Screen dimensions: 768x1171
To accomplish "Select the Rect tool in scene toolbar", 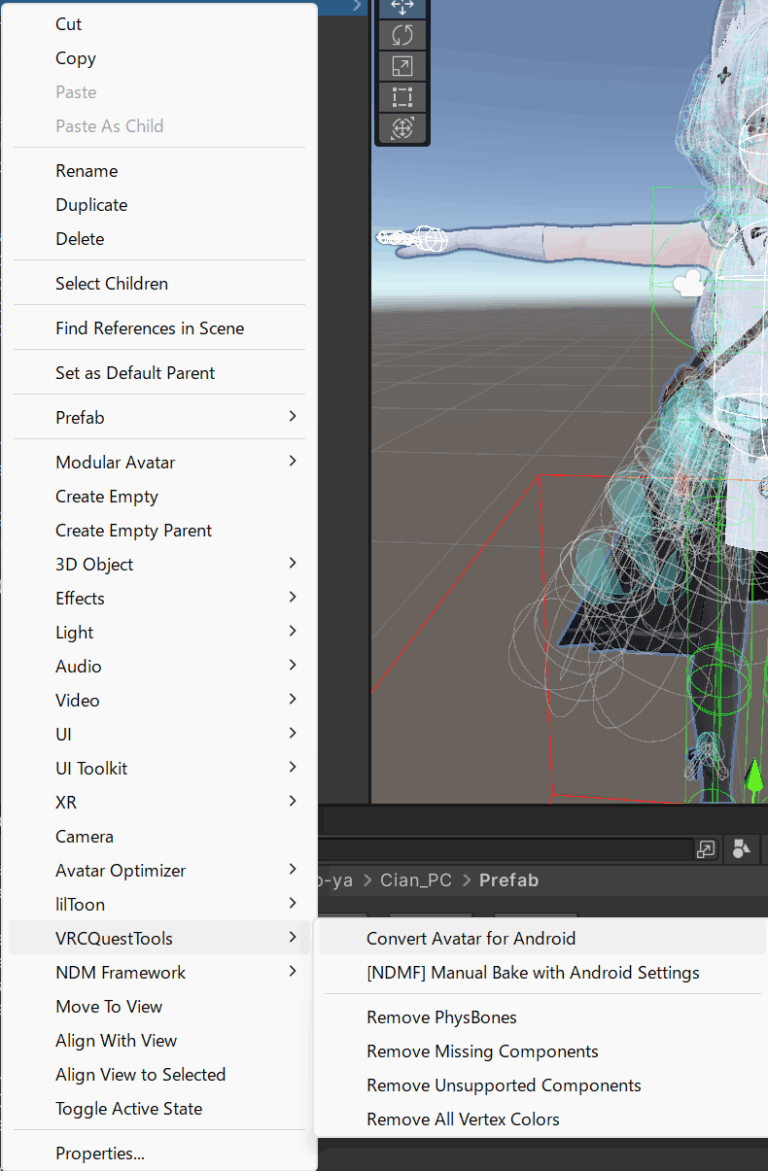I will click(x=402, y=97).
